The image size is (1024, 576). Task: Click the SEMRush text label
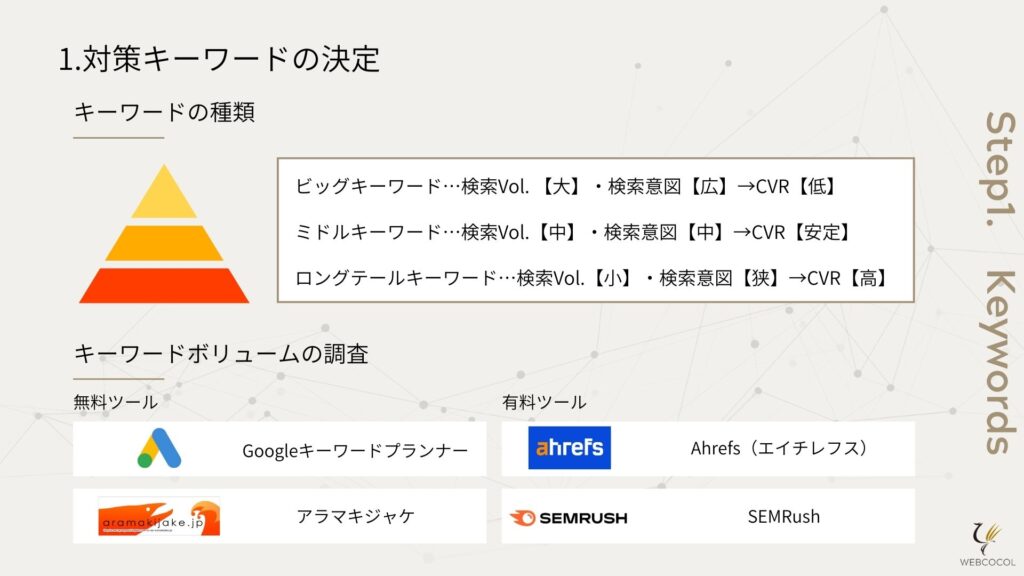784,517
